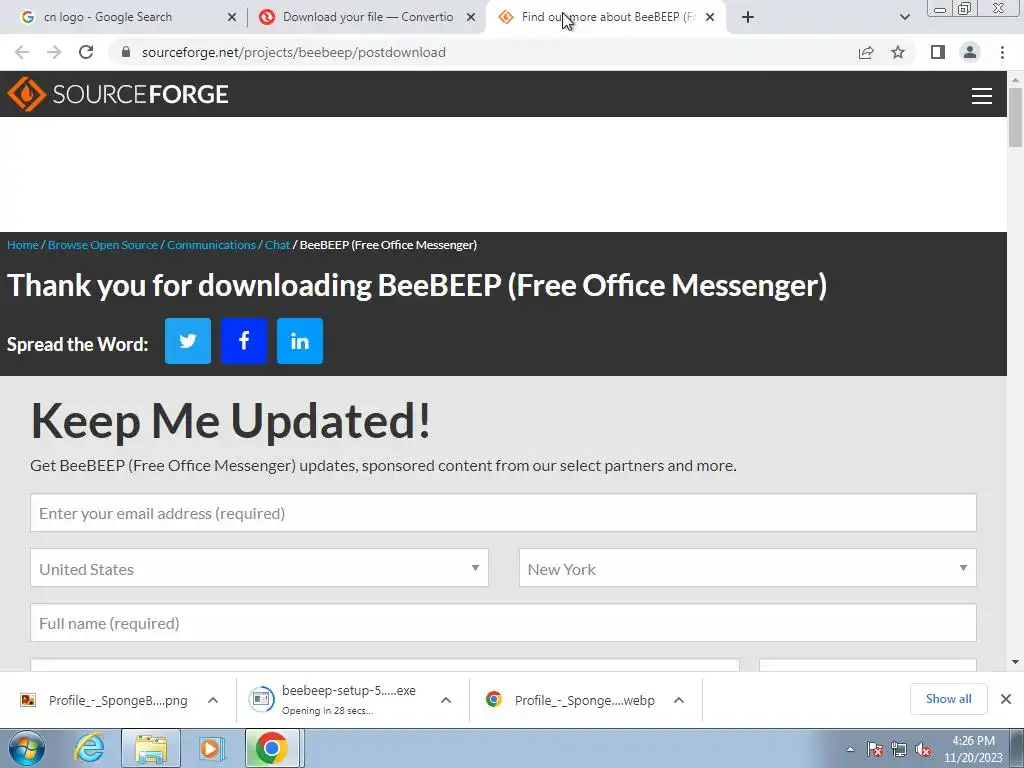The height and width of the screenshot is (768, 1024).
Task: Open Chrome profile menu
Action: coord(970,52)
